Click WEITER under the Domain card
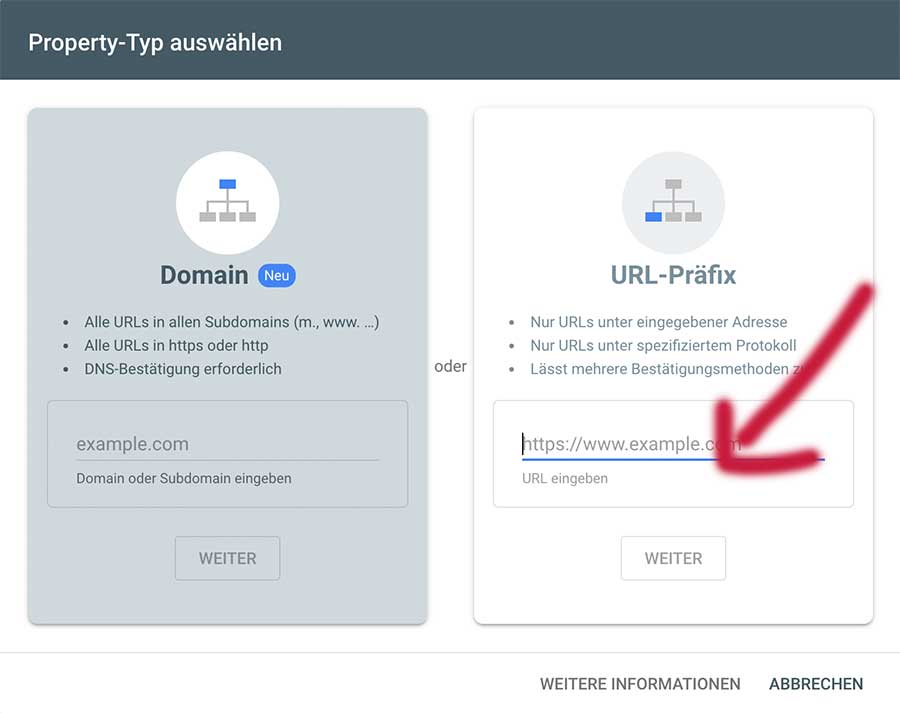 click(227, 558)
